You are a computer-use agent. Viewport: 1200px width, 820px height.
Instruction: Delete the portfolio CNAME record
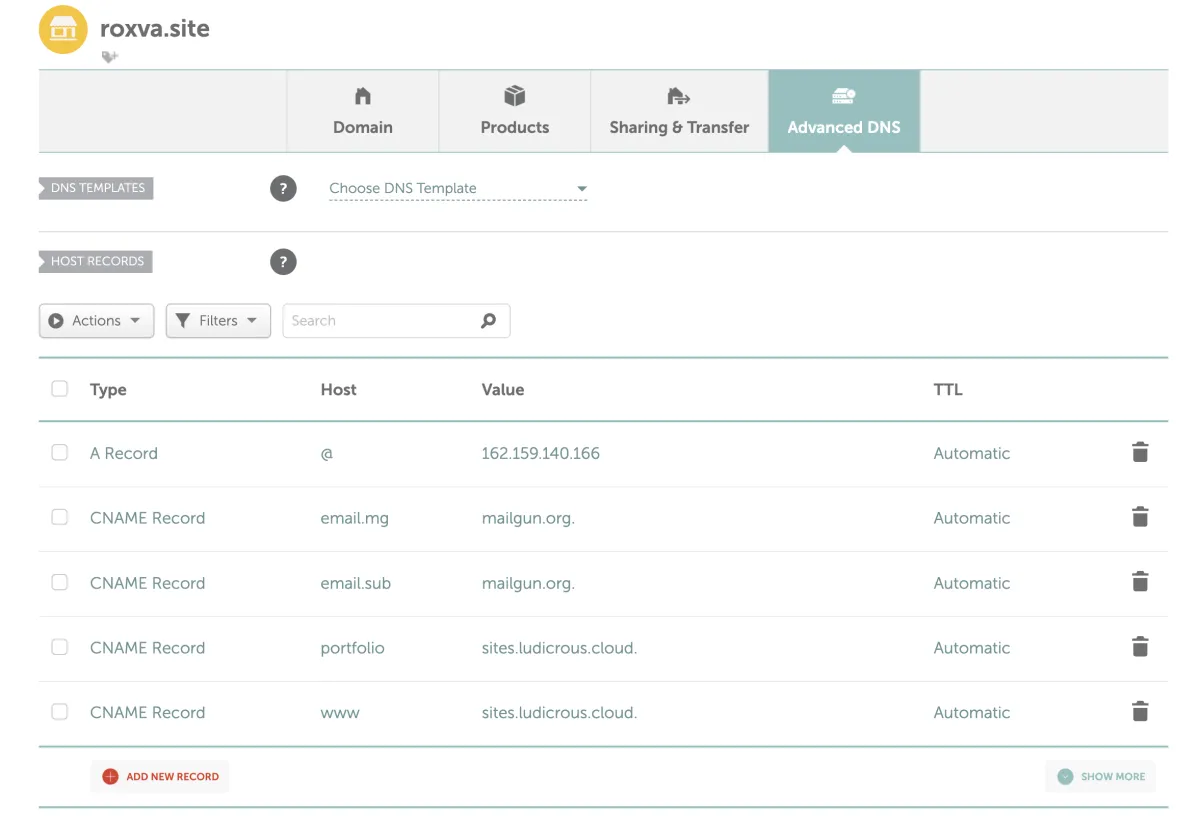click(x=1139, y=647)
